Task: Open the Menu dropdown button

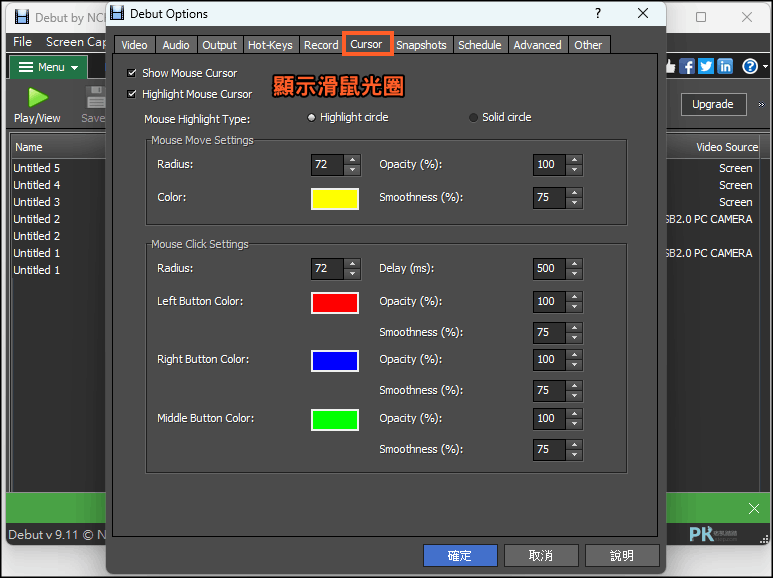Action: [48, 67]
